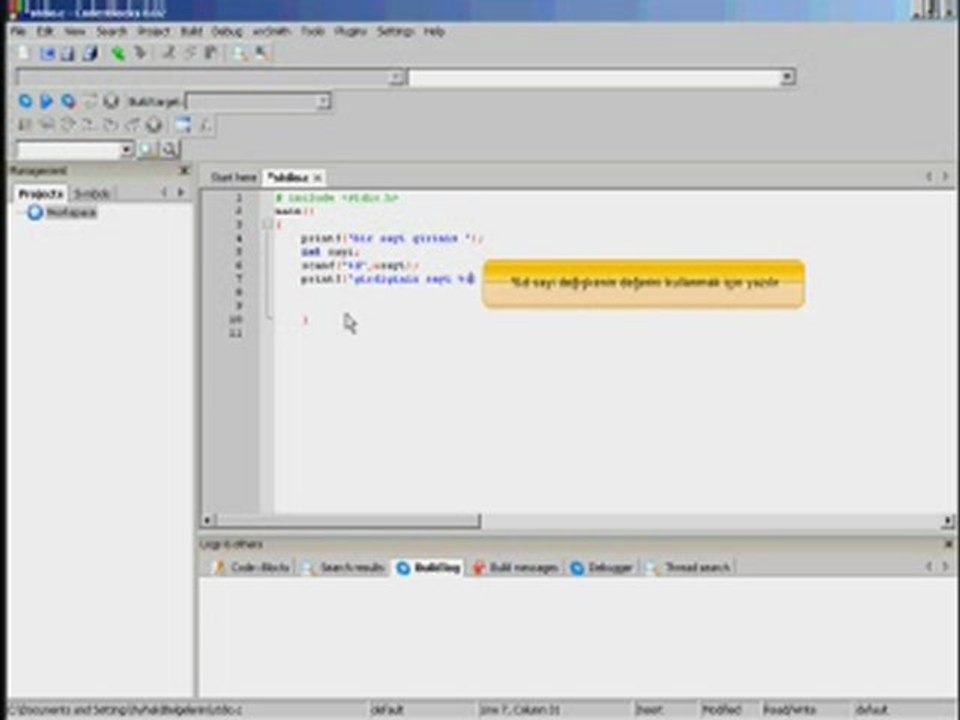Click the New file toolbar icon
Viewport: 960px width, 720px height.
24,53
